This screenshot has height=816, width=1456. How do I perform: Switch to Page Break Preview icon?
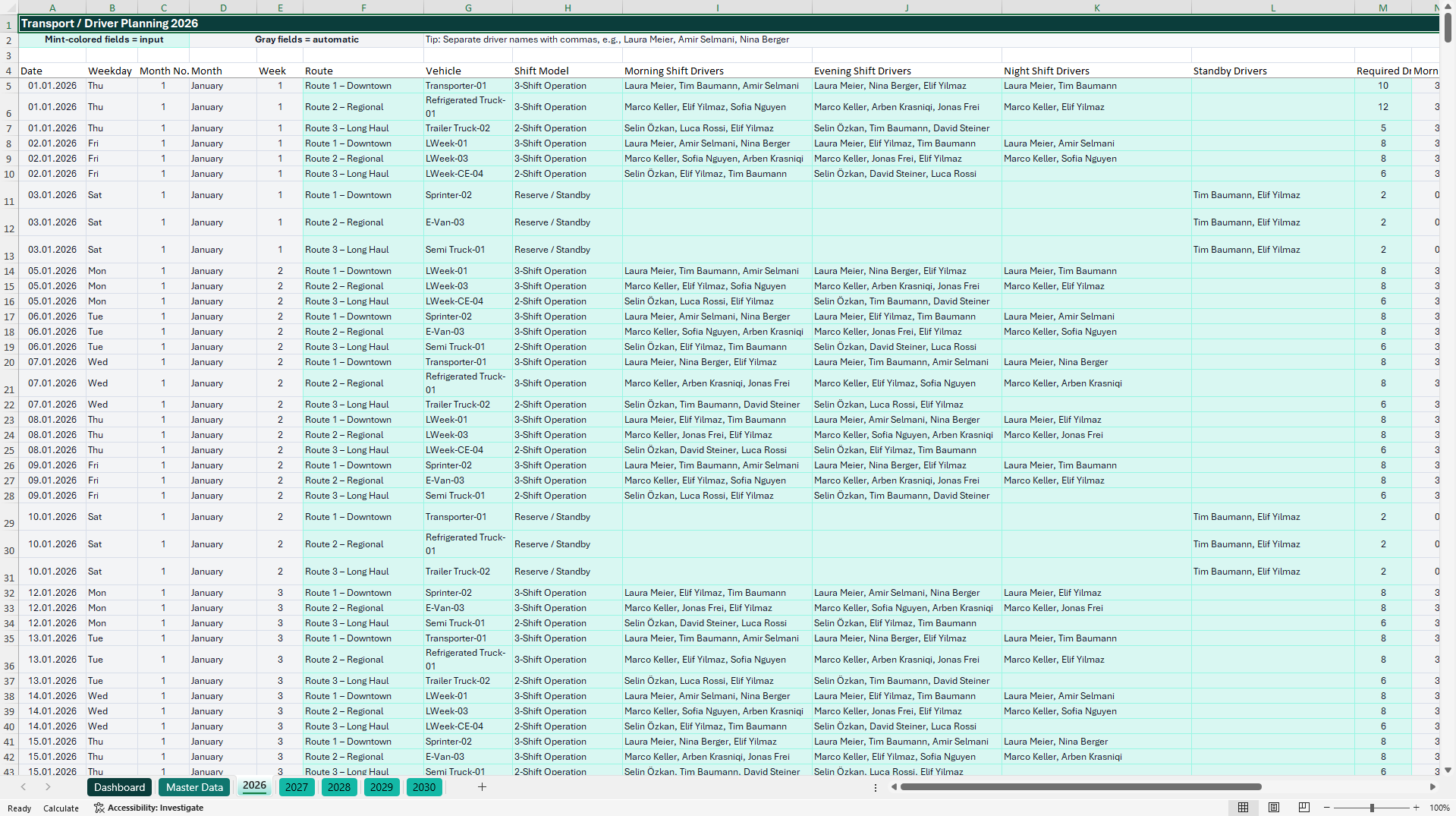click(x=1304, y=808)
